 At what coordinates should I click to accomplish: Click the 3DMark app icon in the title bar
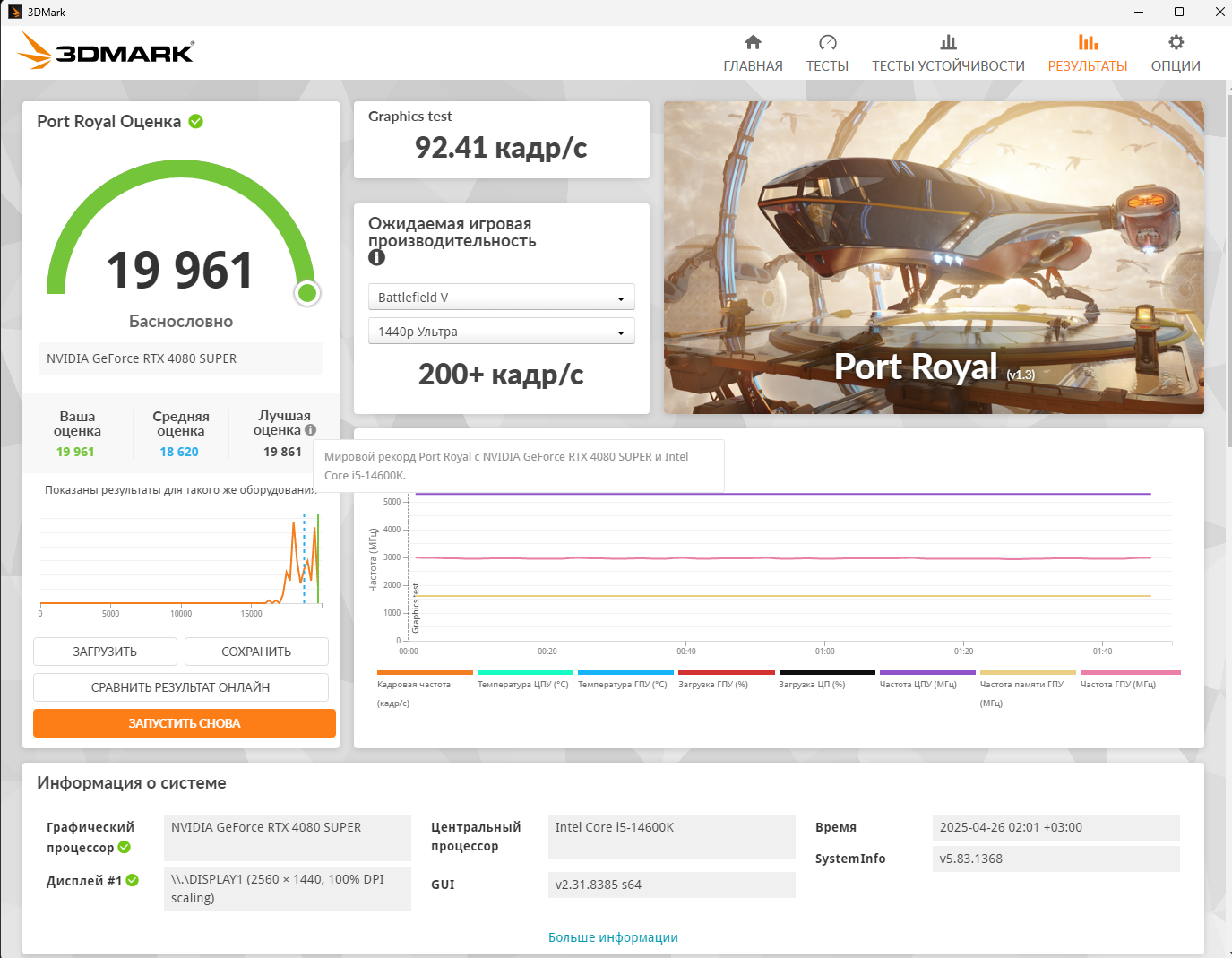(14, 12)
